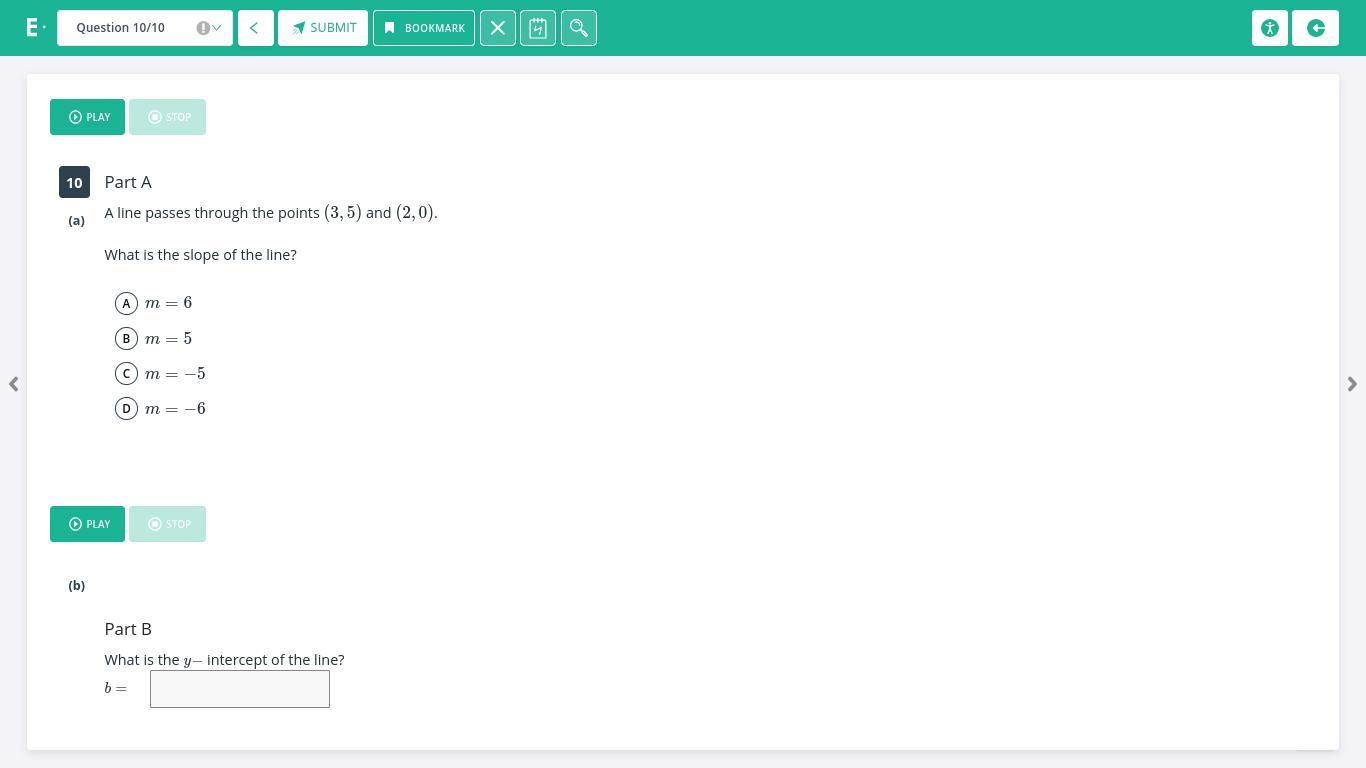Click the exit test arrow icon
This screenshot has width=1366, height=768.
[x=1315, y=28]
